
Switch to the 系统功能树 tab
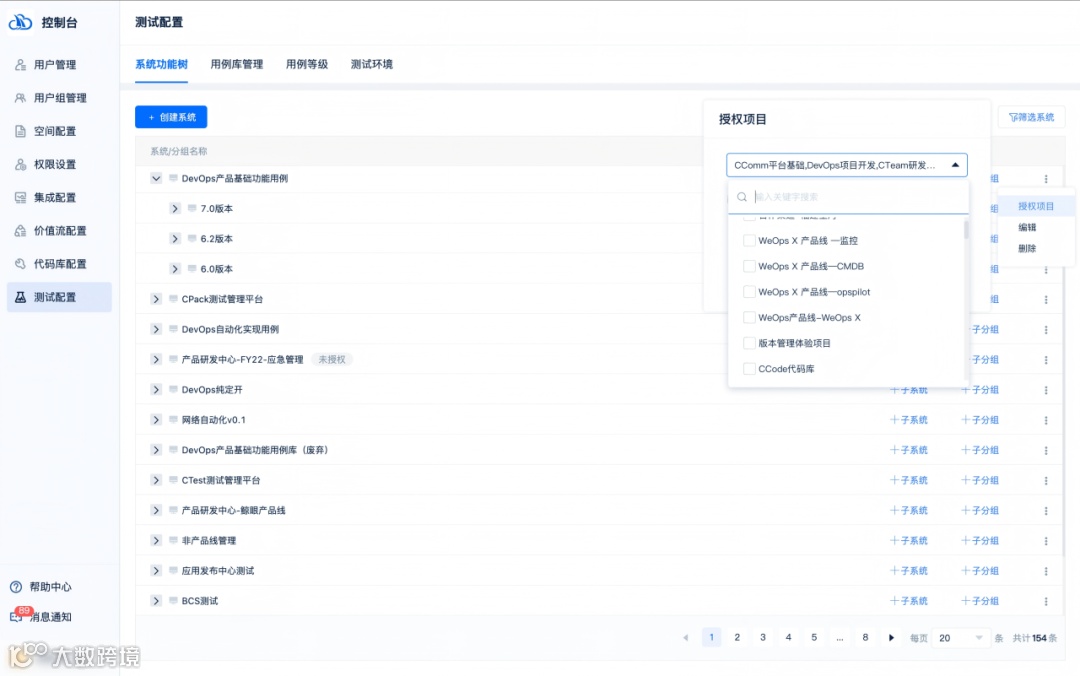[161, 64]
